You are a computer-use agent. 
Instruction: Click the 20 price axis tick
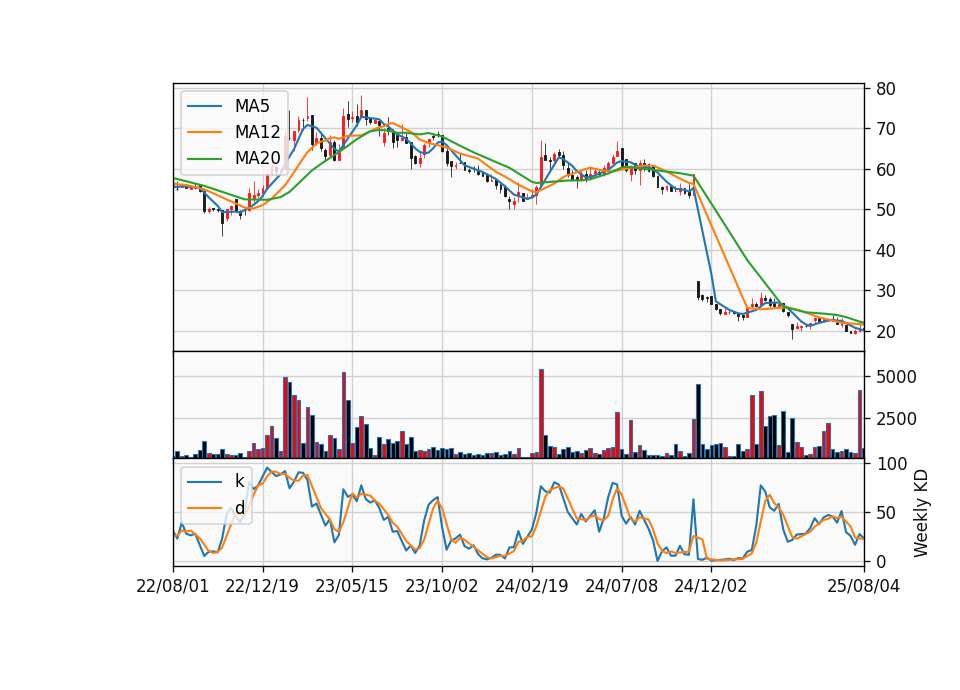pyautogui.click(x=885, y=331)
